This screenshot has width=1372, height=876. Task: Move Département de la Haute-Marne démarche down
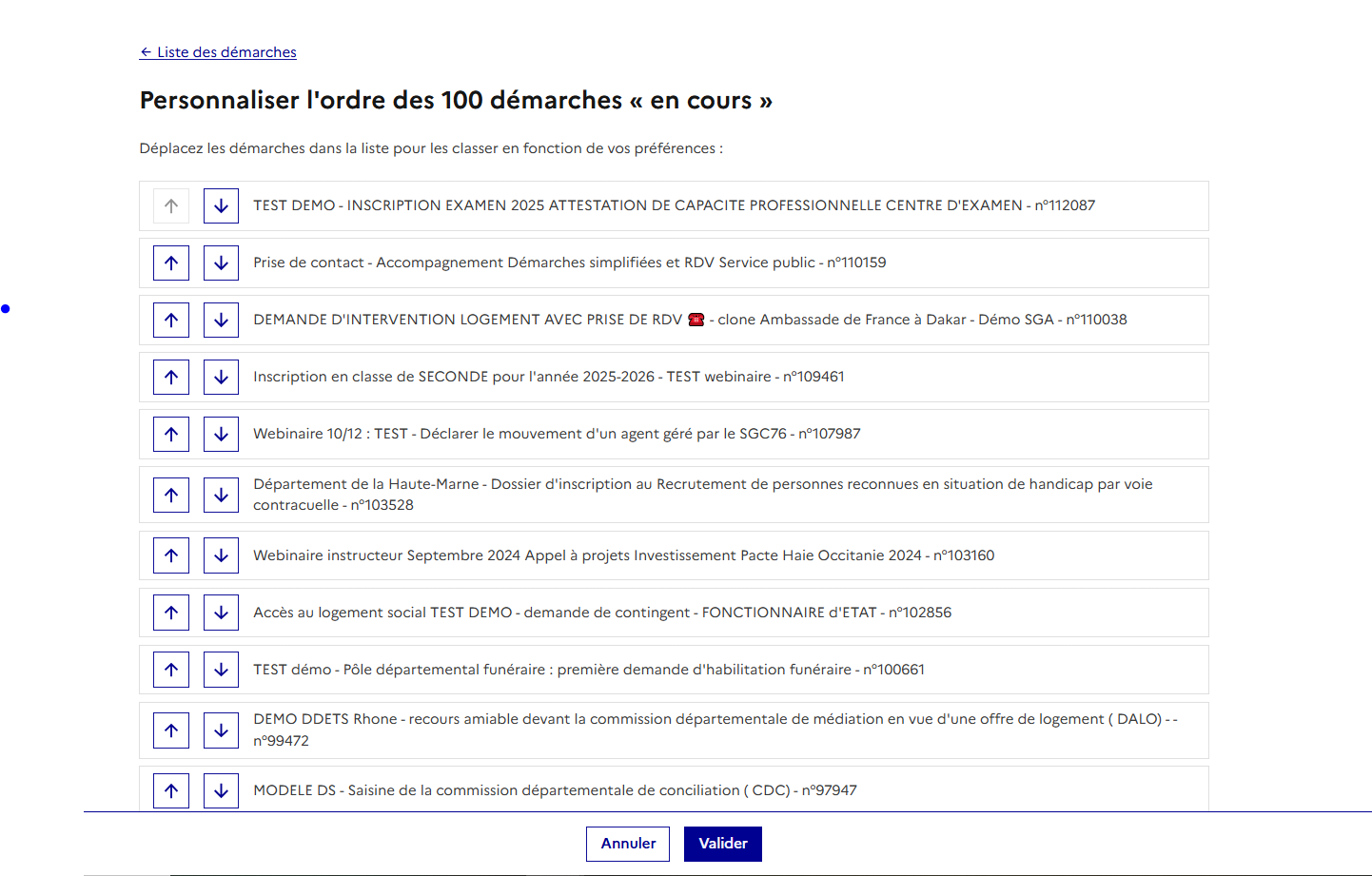tap(221, 495)
